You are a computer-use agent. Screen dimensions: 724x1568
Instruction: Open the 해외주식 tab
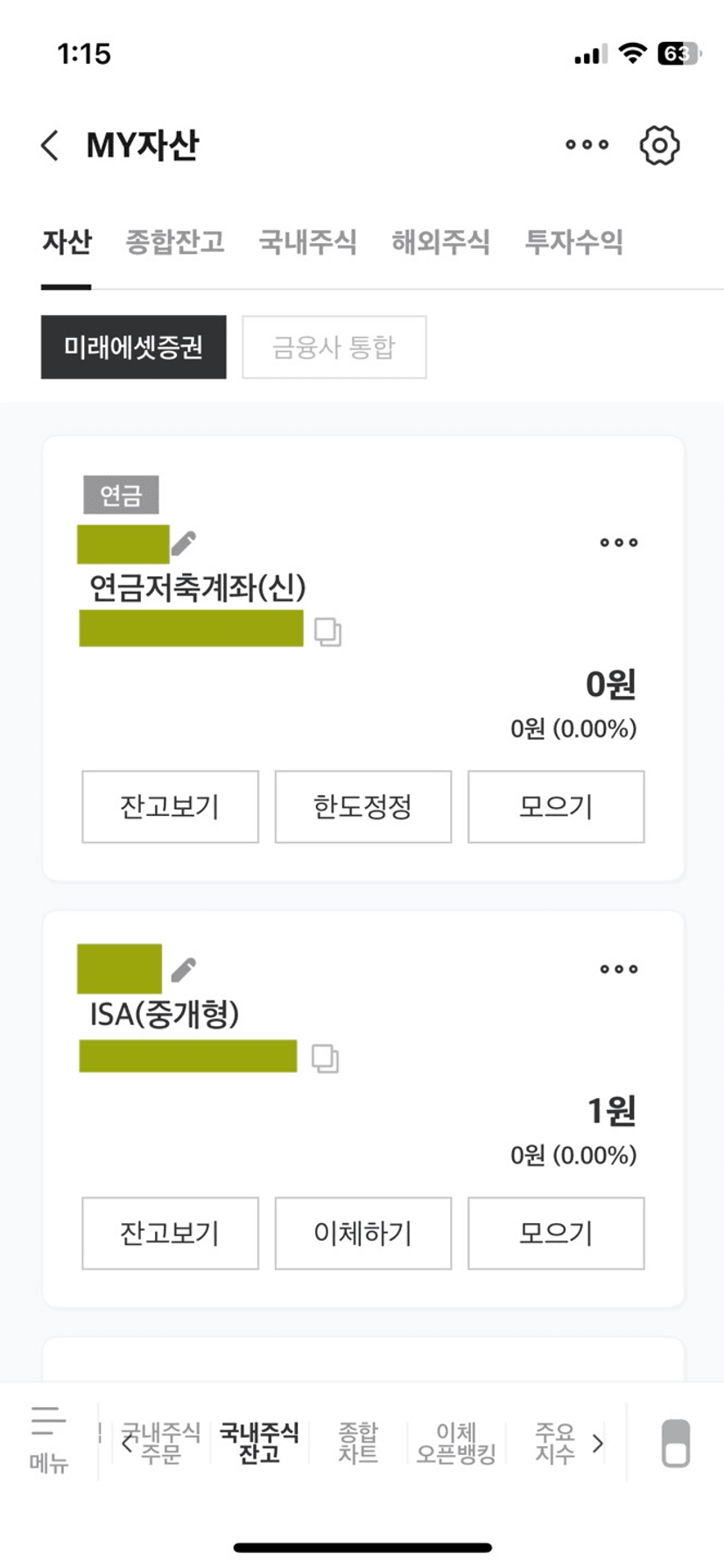[x=440, y=242]
